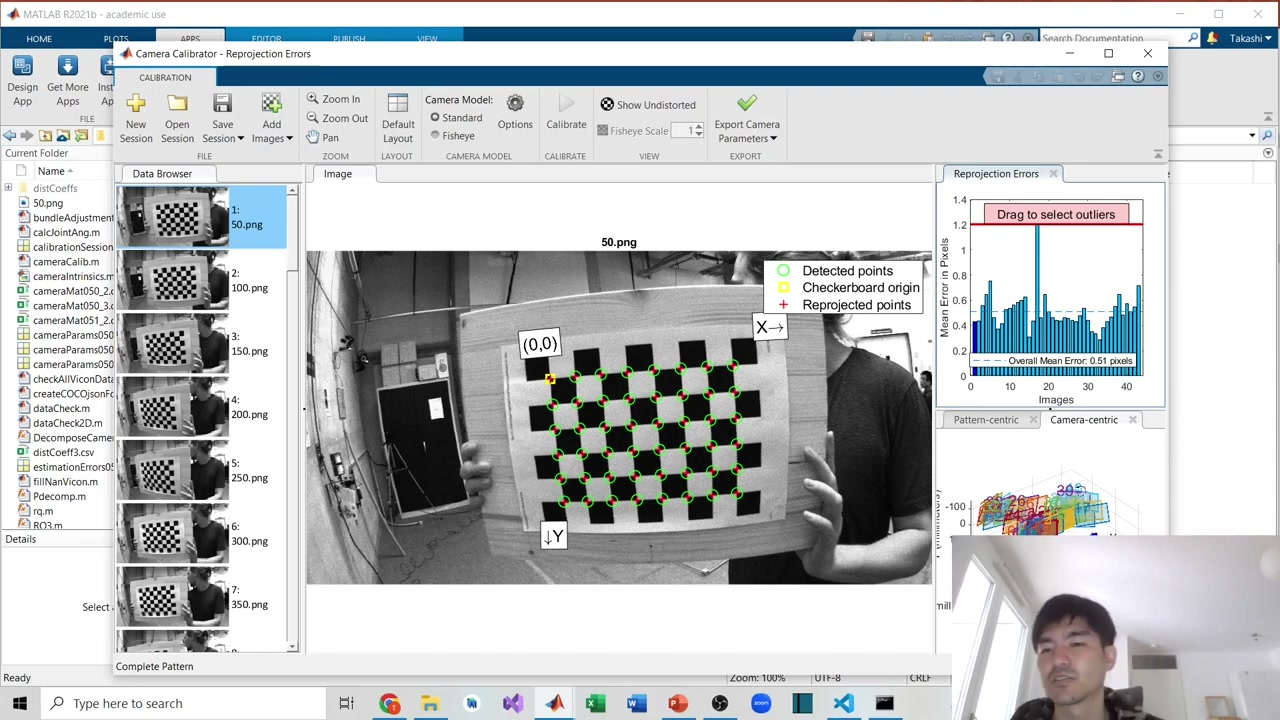Image resolution: width=1280 pixels, height=720 pixels.
Task: Click the Open Session folder icon
Action: point(177,103)
